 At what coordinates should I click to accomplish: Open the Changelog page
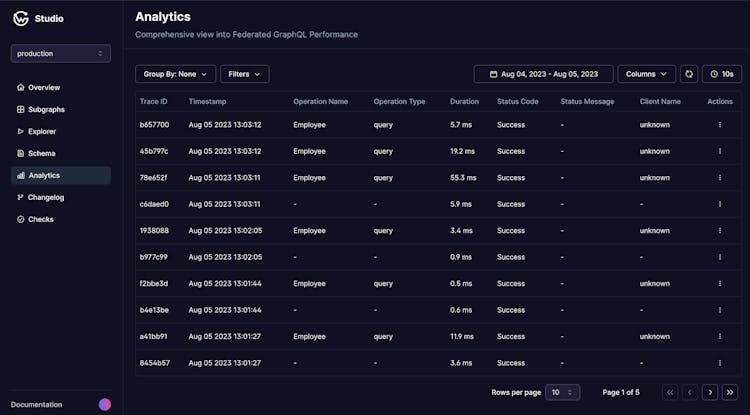45,197
